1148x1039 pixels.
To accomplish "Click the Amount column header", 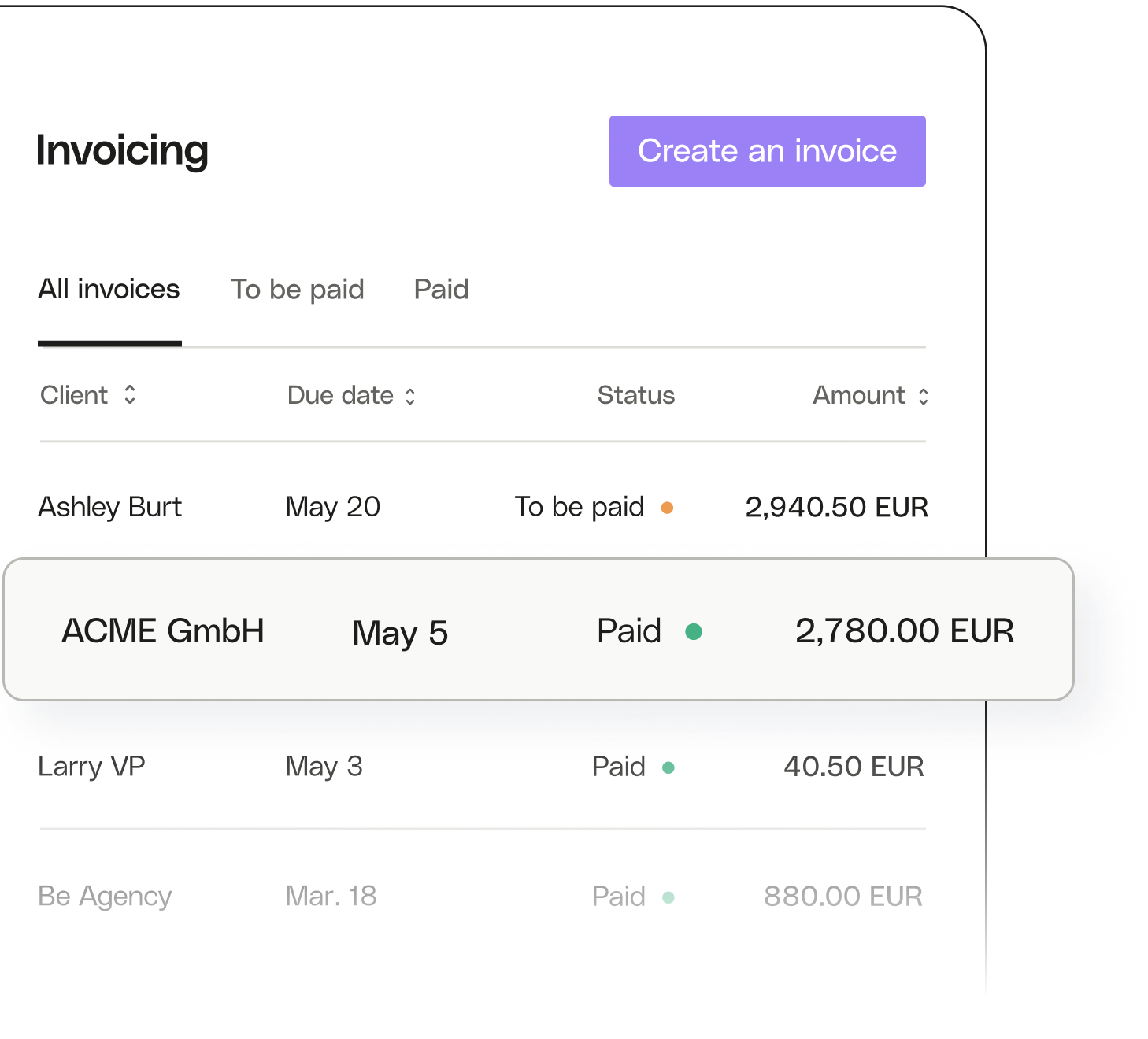I will [x=859, y=395].
